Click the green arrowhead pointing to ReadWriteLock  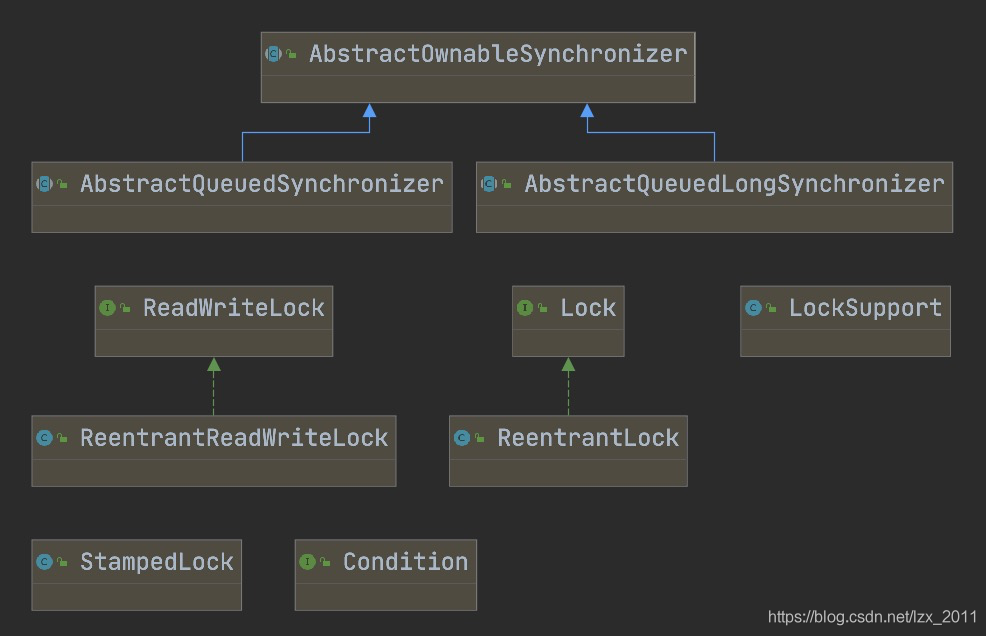[214, 364]
